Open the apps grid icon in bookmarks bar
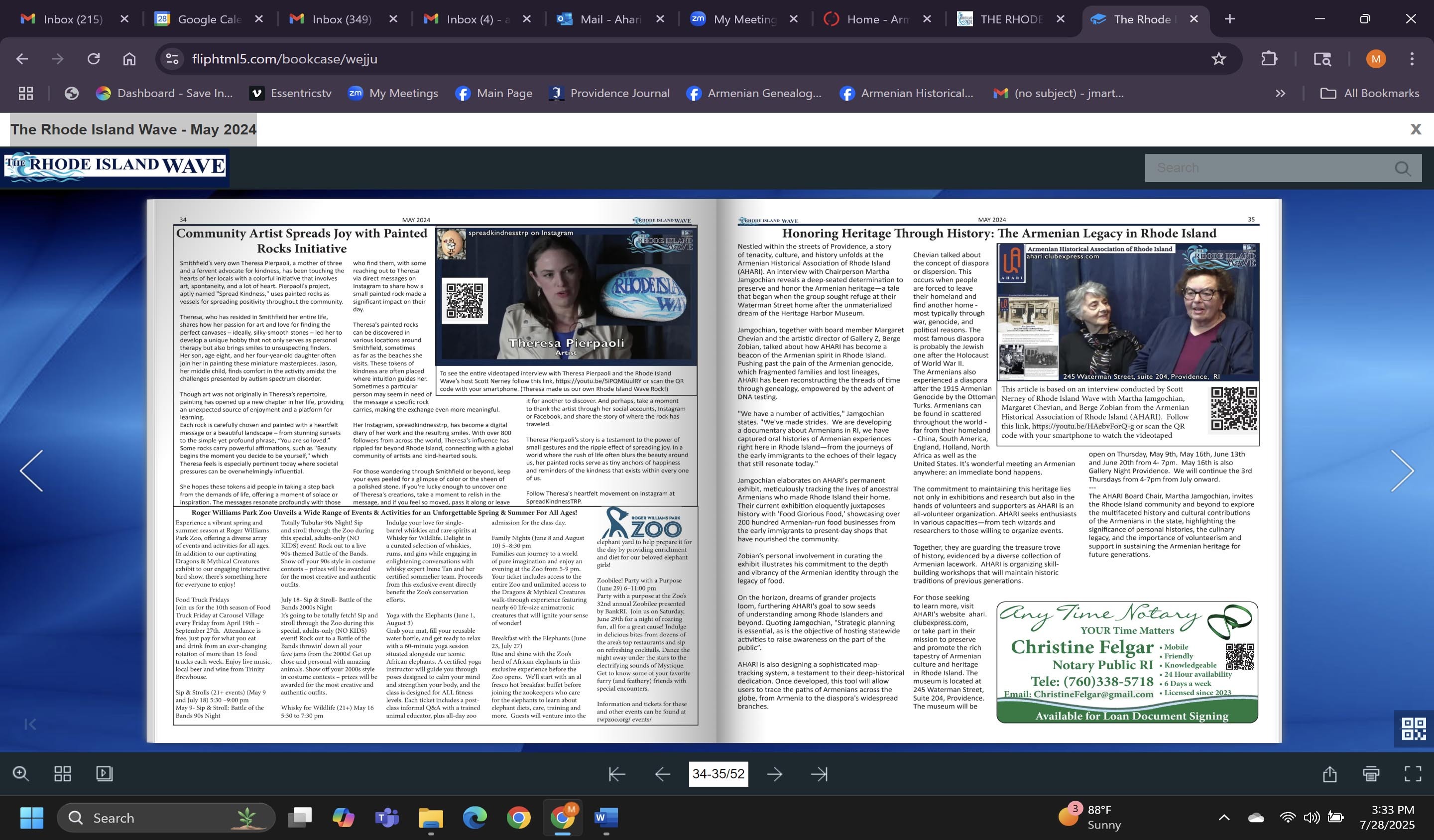This screenshot has width=1434, height=840. tap(25, 93)
